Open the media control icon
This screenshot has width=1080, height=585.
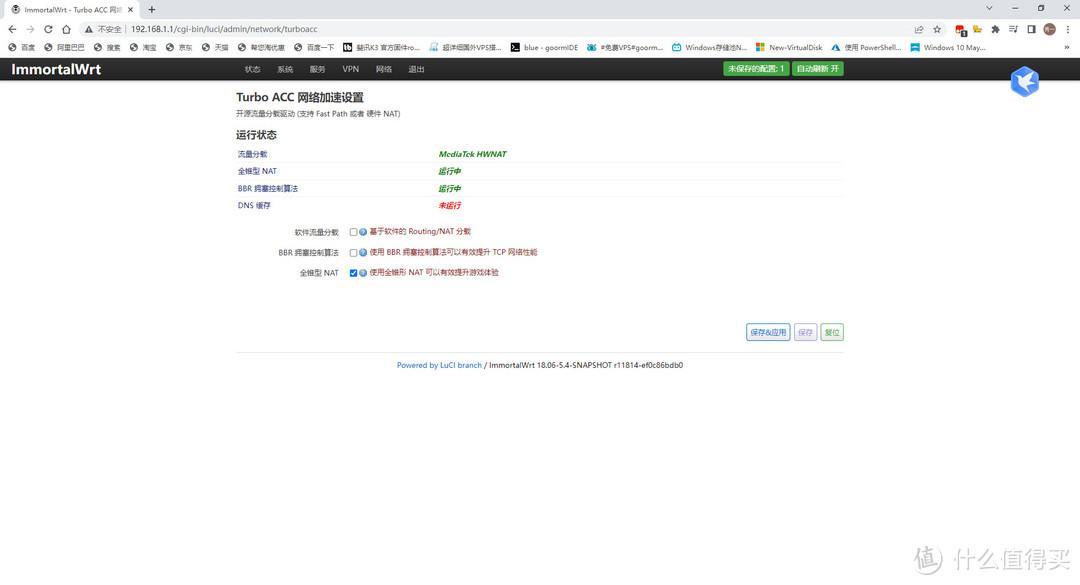click(1013, 30)
